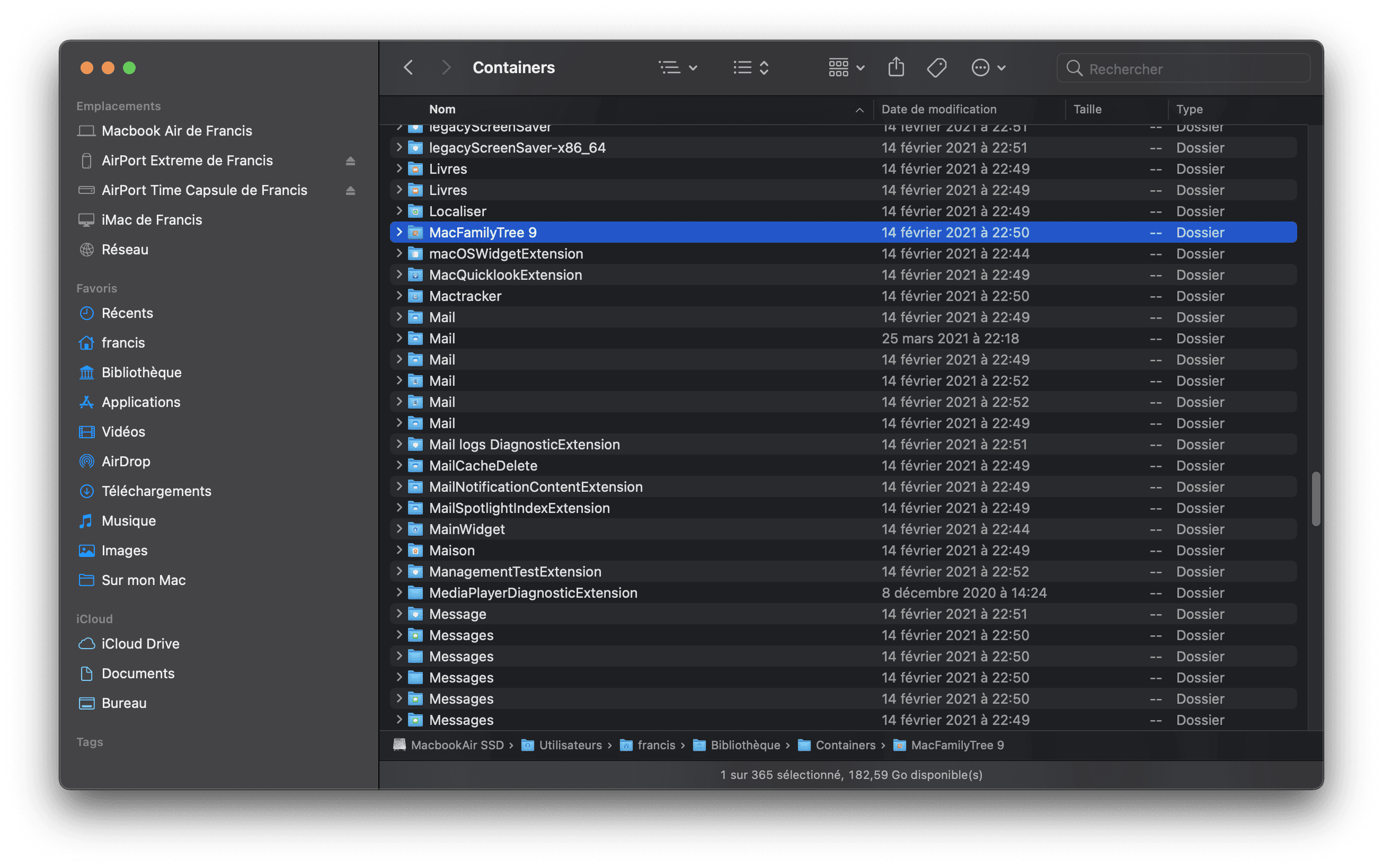The image size is (1383, 868).
Task: Click the Share toolbar icon
Action: click(x=896, y=68)
